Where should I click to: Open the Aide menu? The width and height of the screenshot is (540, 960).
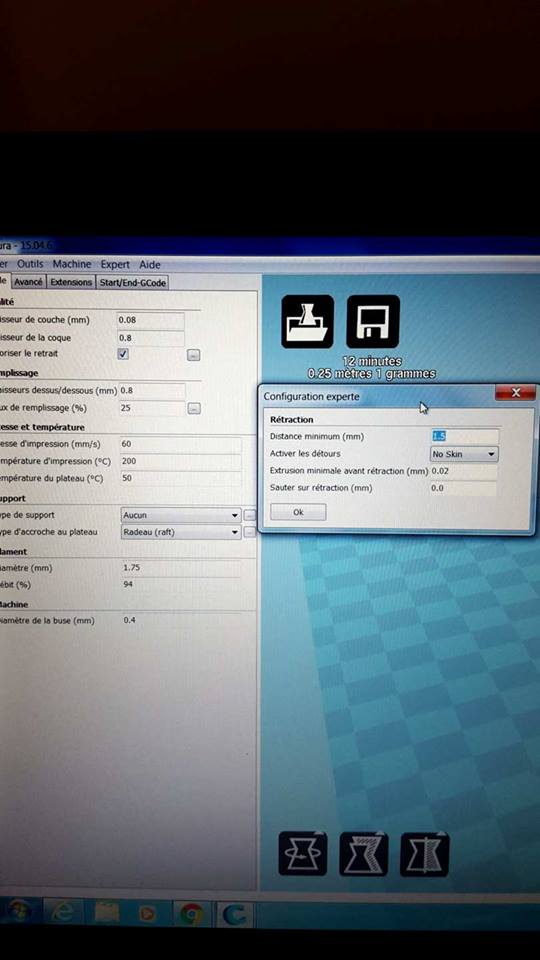pos(150,264)
